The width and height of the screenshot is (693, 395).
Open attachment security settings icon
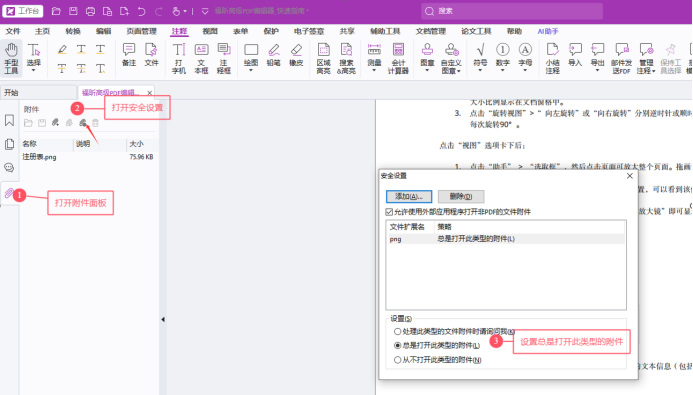click(83, 122)
